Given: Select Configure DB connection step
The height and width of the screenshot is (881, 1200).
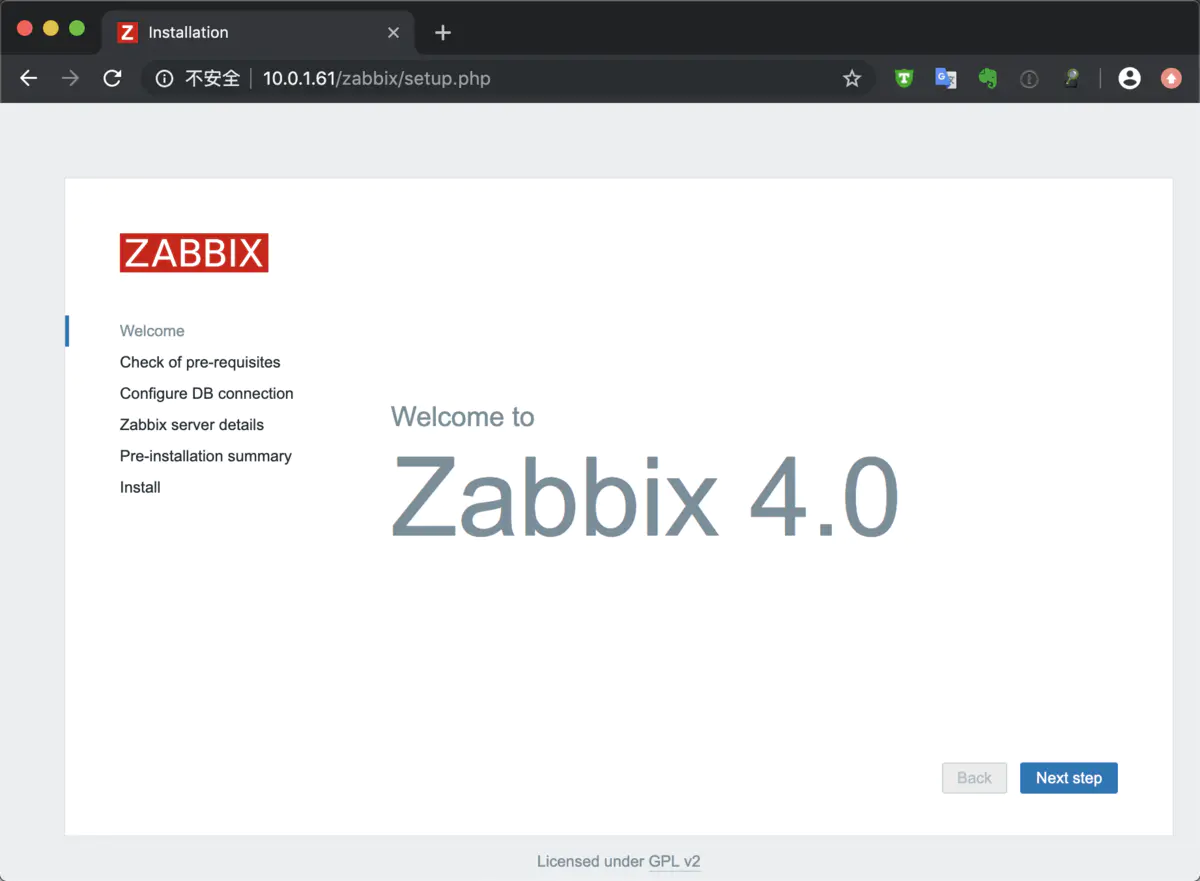Looking at the screenshot, I should (207, 393).
